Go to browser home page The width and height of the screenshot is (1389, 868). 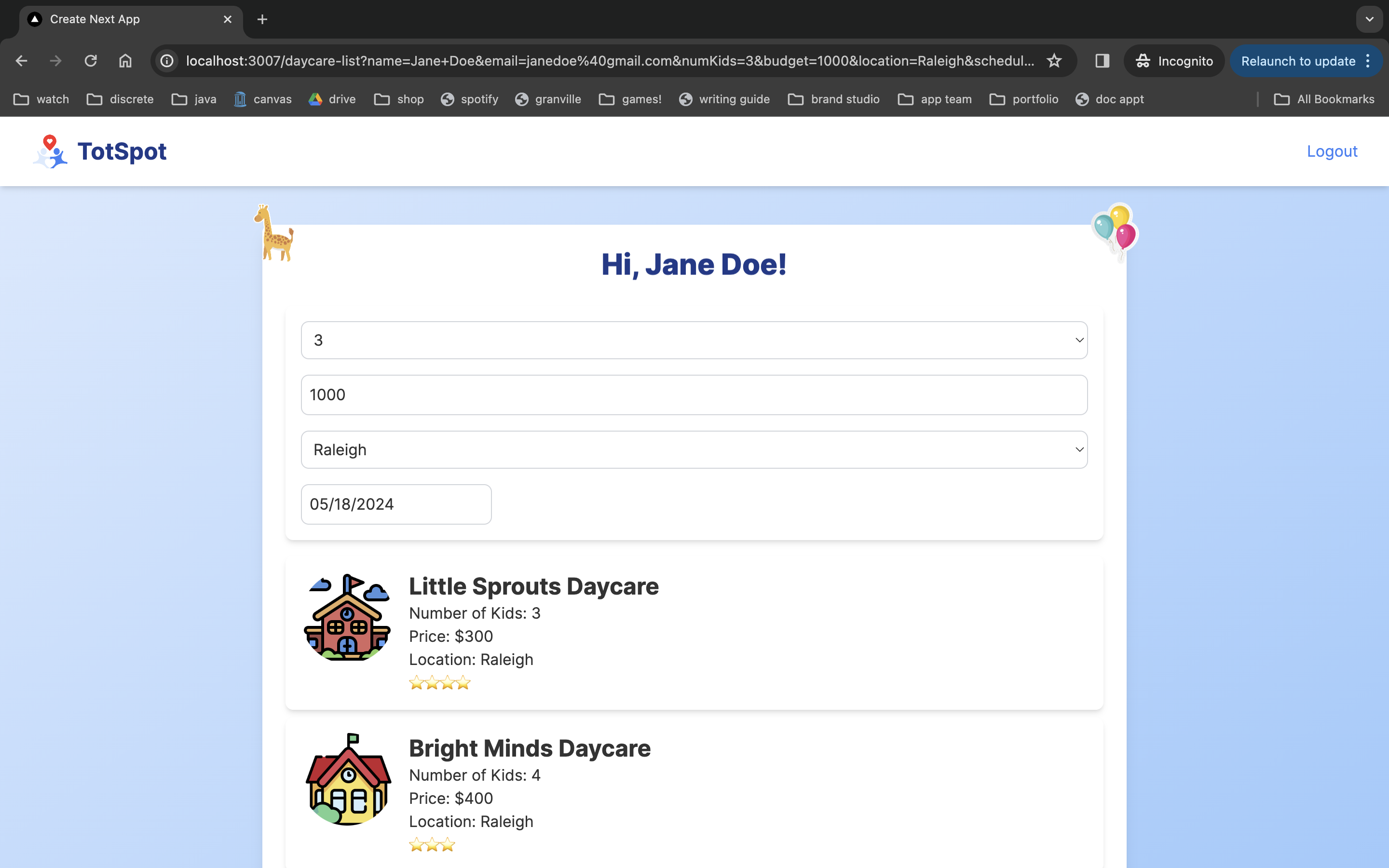[x=125, y=61]
